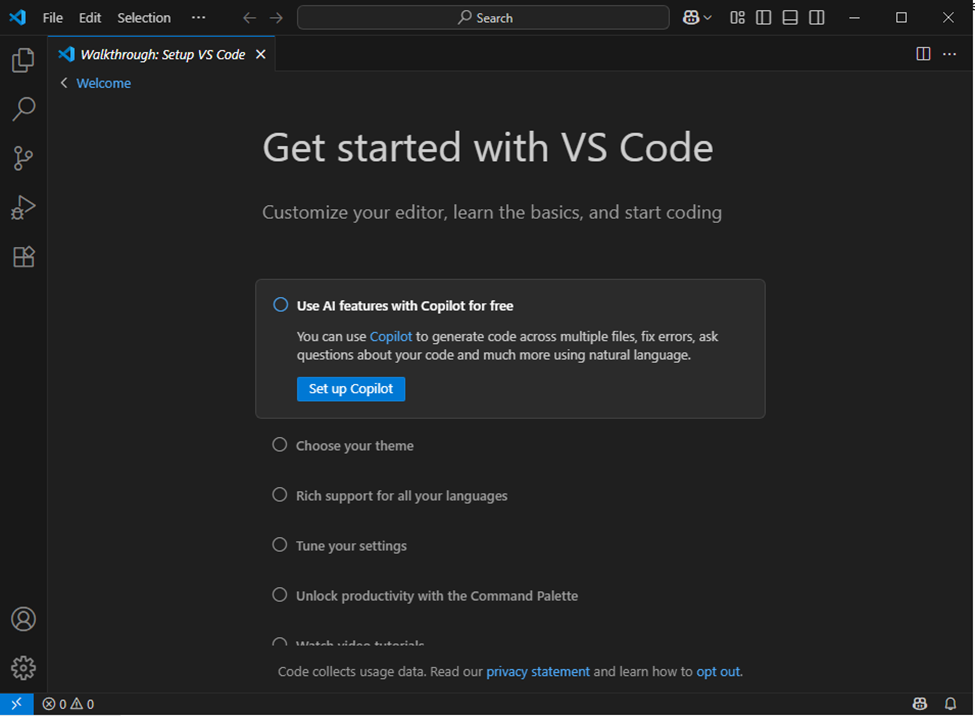Image resolution: width=975 pixels, height=716 pixels.
Task: Open the Run and Debug view
Action: tap(23, 207)
